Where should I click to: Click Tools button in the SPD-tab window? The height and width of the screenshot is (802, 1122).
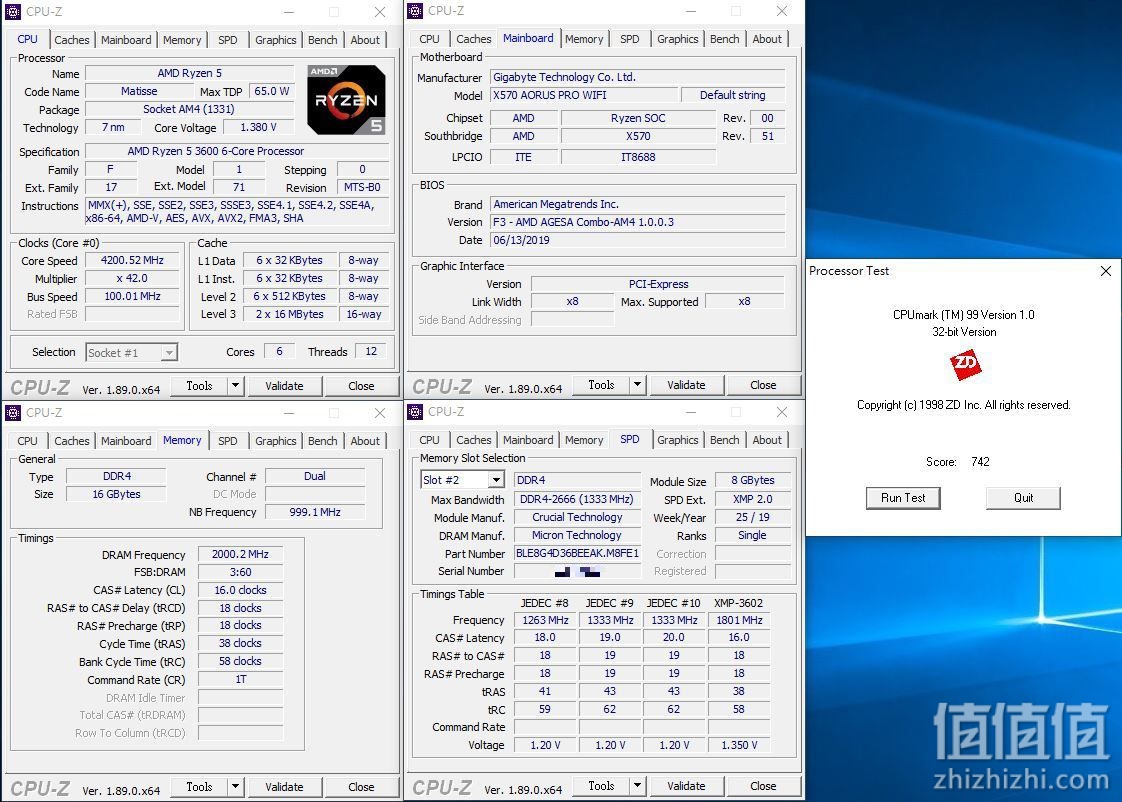[602, 786]
